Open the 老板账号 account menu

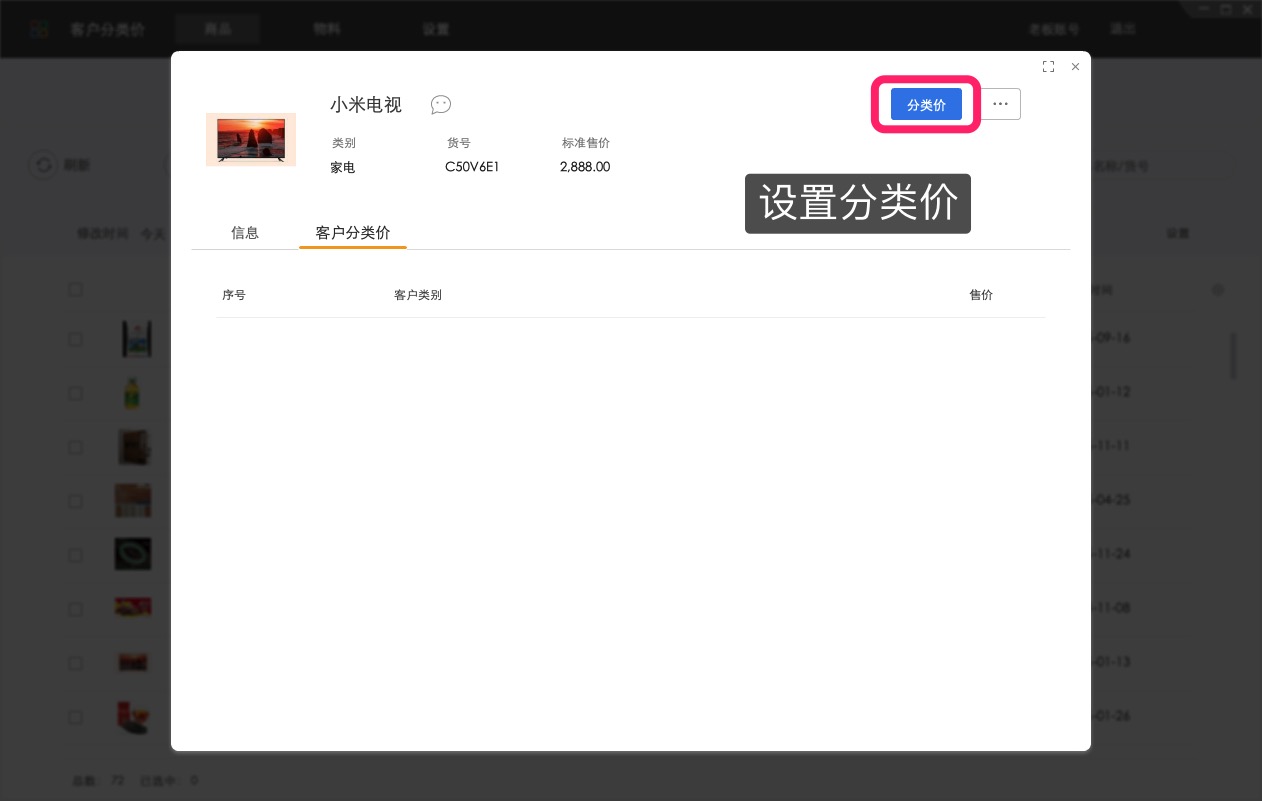click(1054, 29)
